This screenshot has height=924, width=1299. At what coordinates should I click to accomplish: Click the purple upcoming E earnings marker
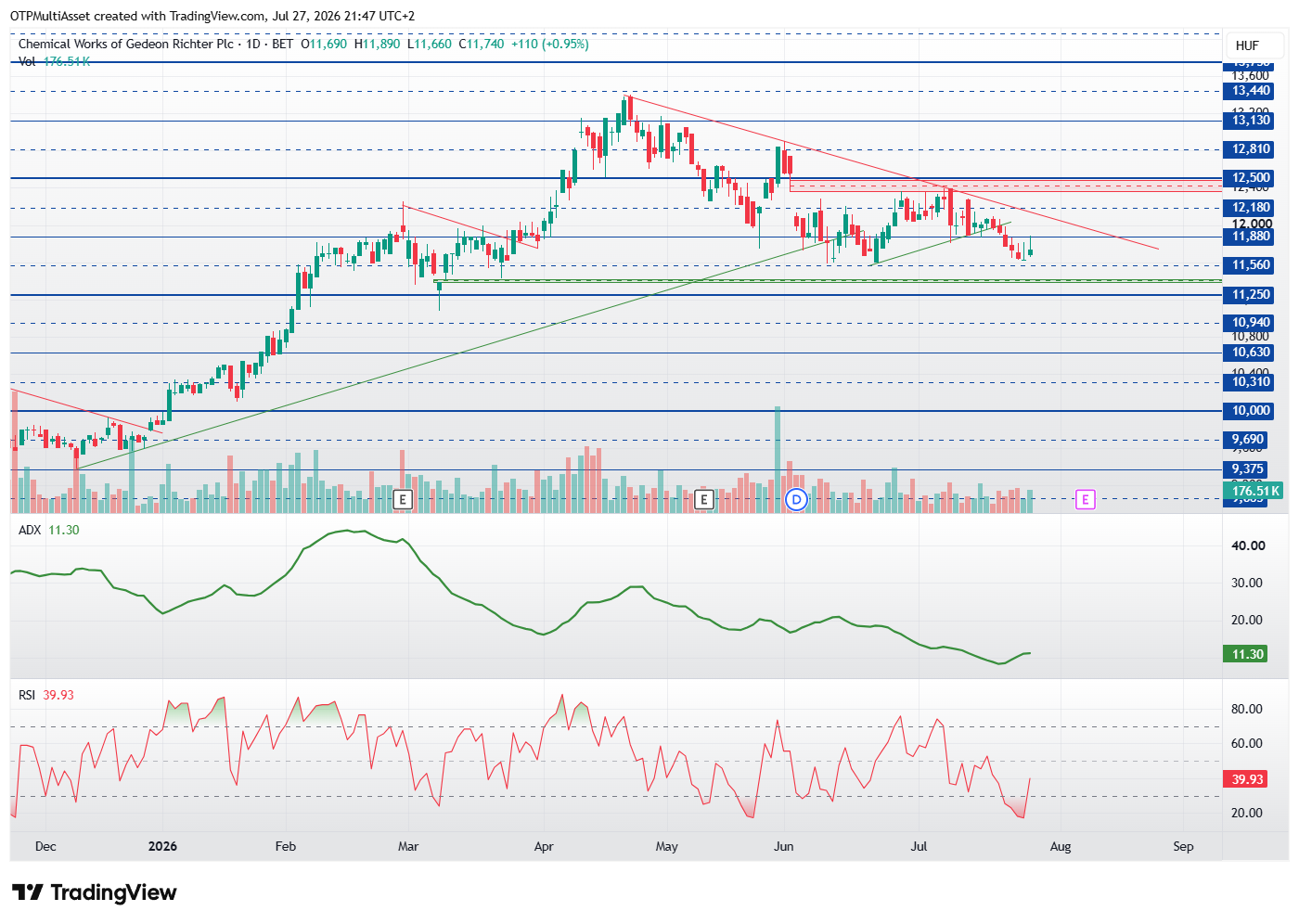[1085, 500]
